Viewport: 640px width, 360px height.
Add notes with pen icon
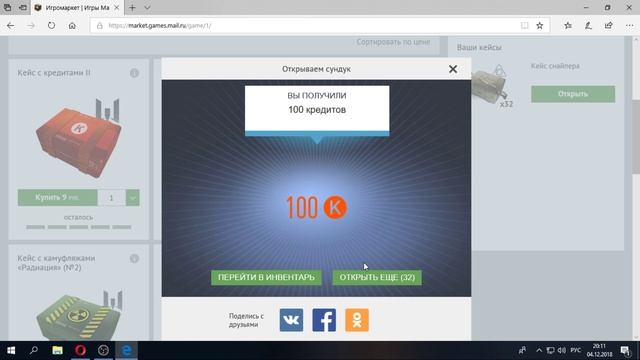click(x=588, y=26)
